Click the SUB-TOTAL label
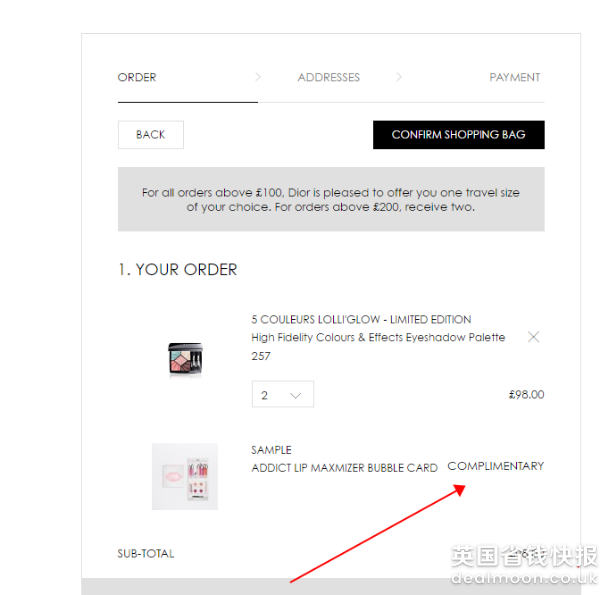 click(146, 554)
